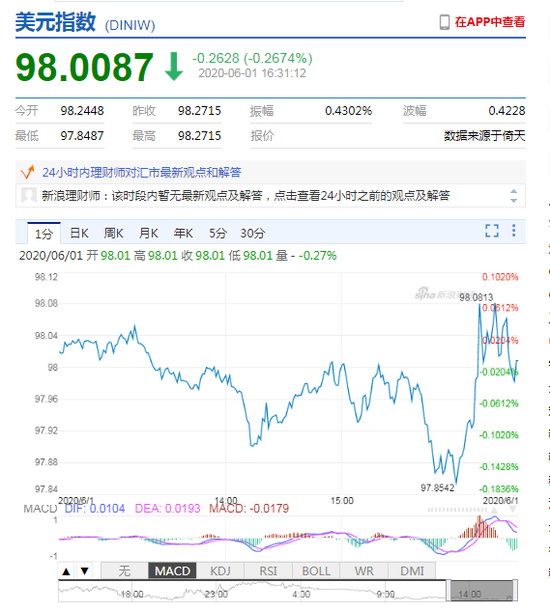Viewport: 550px width, 611px height.
Task: Open the 在APP中查看 link
Action: point(490,22)
